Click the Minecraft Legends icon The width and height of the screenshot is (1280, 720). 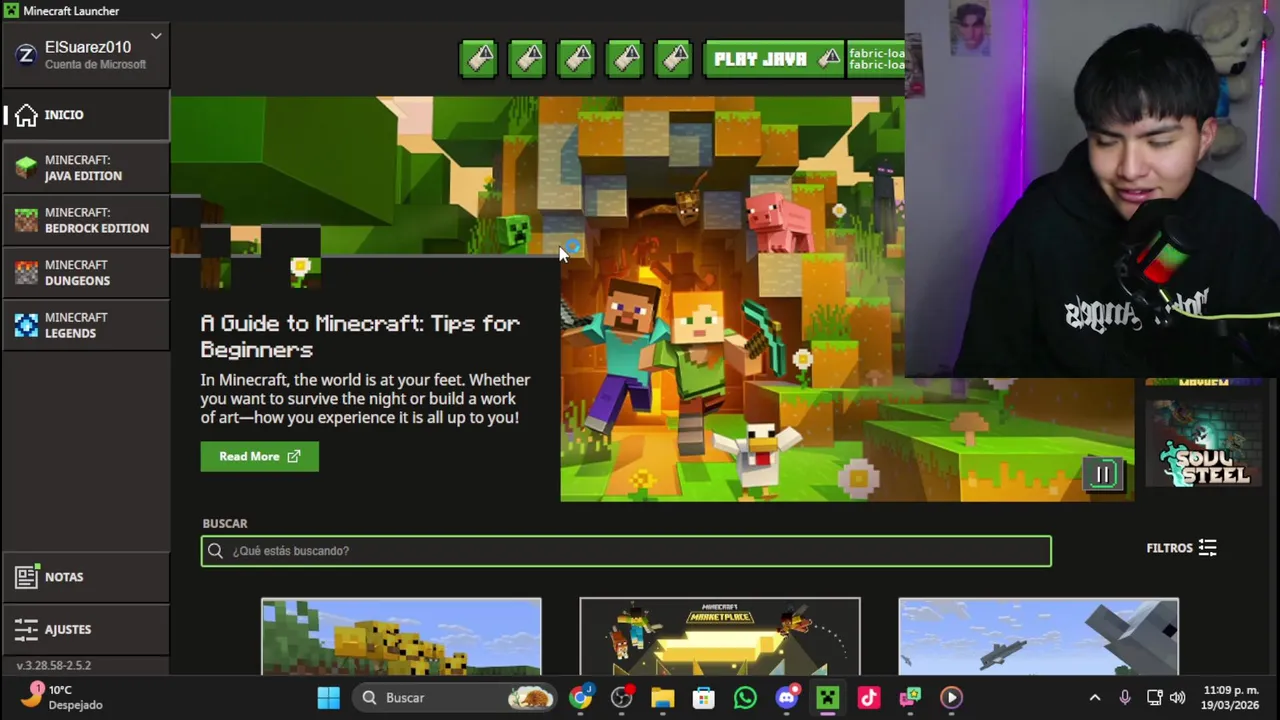(x=26, y=325)
